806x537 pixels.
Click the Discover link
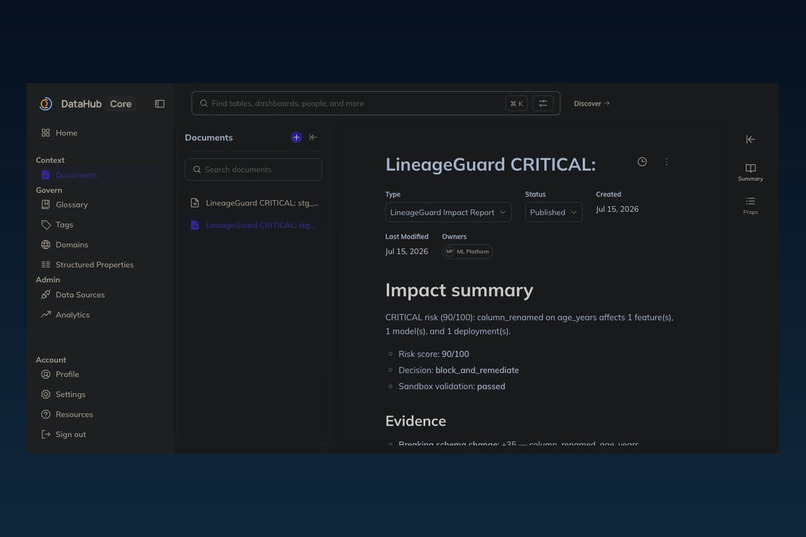tap(592, 103)
